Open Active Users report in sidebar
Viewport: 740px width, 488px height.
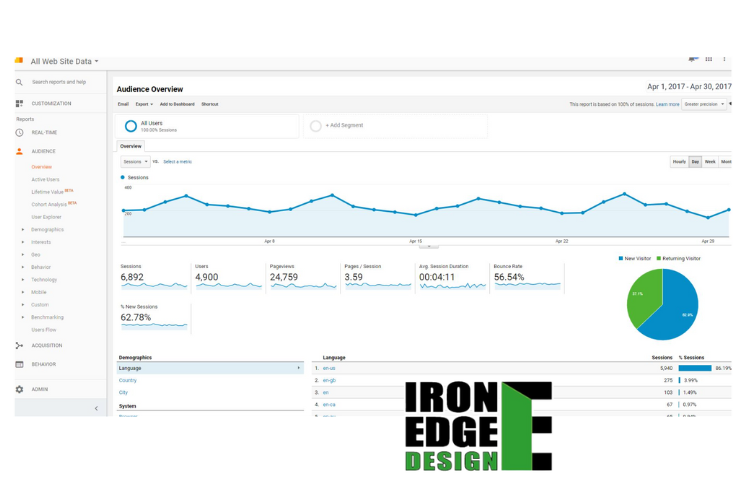tap(45, 179)
